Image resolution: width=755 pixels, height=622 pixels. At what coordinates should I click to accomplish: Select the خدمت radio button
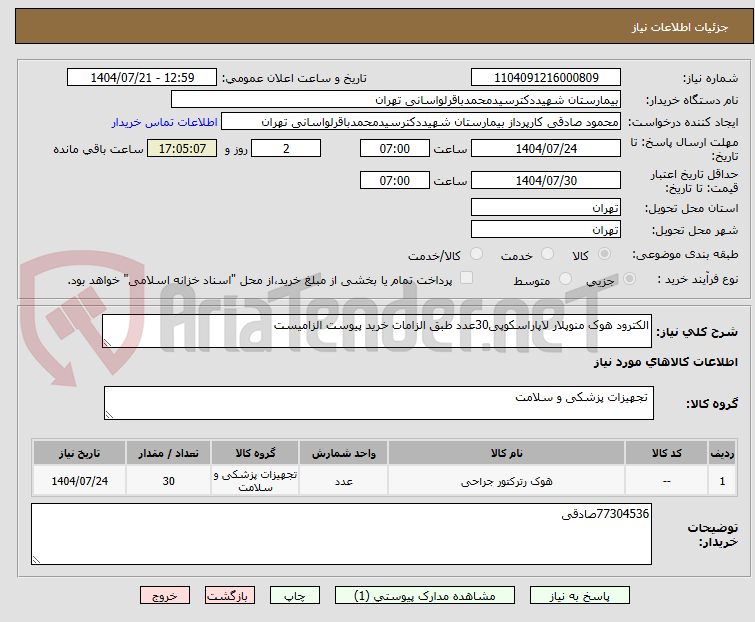547,254
